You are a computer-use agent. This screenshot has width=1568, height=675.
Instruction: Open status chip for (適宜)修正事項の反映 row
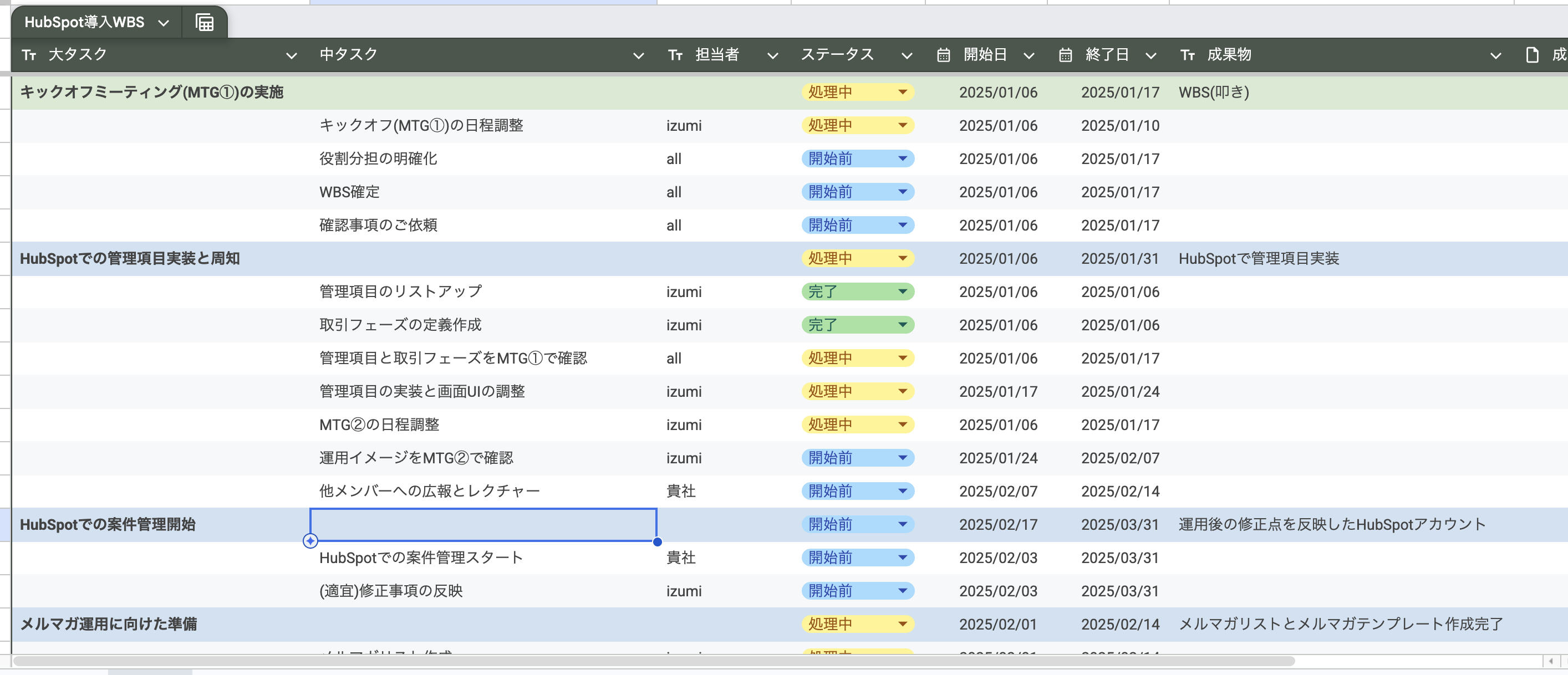coord(858,591)
